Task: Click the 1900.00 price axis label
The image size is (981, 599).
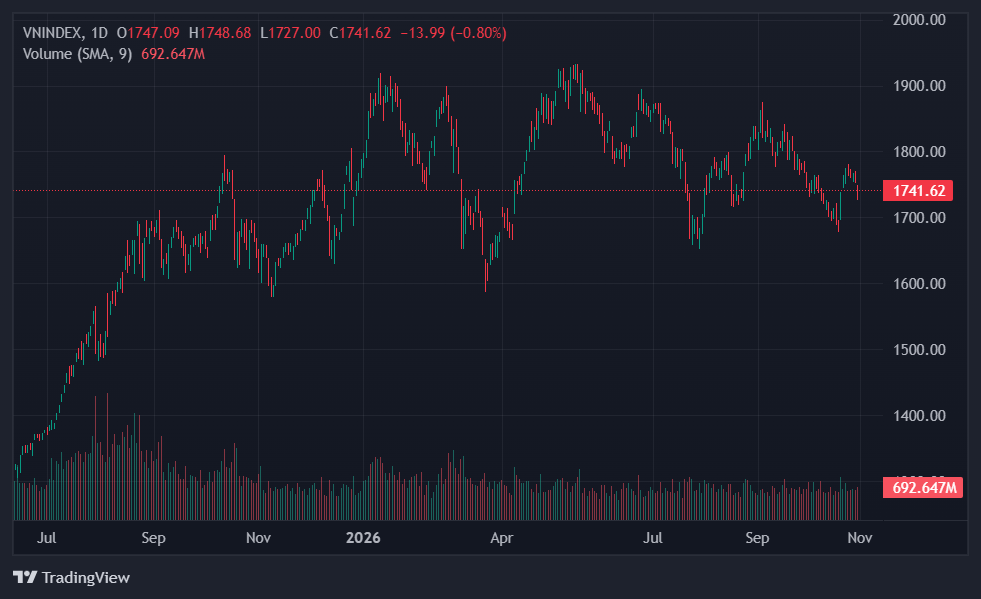Action: click(x=919, y=86)
